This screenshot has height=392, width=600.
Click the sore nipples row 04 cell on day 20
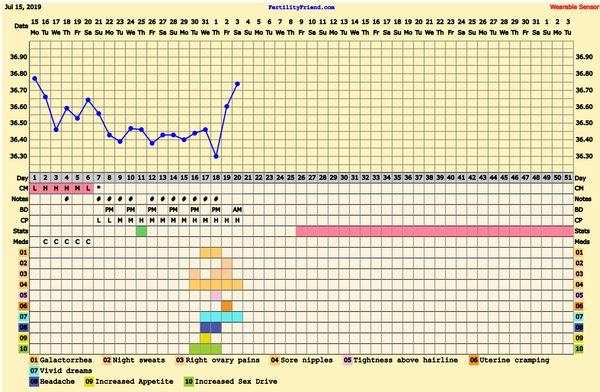237,285
